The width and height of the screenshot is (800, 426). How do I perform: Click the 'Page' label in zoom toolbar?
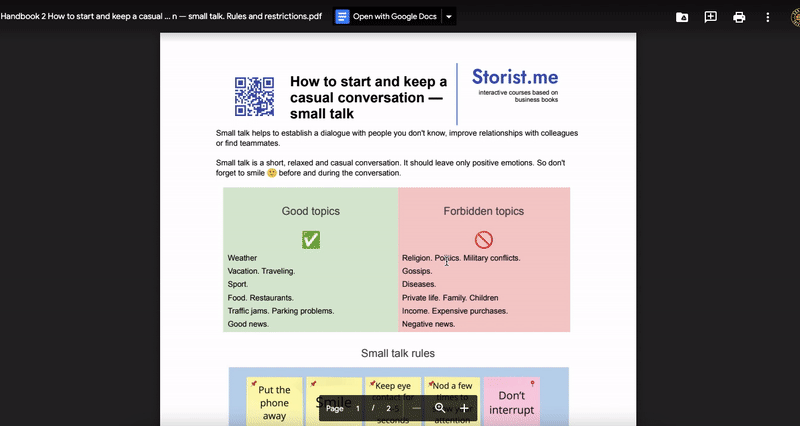pos(335,408)
